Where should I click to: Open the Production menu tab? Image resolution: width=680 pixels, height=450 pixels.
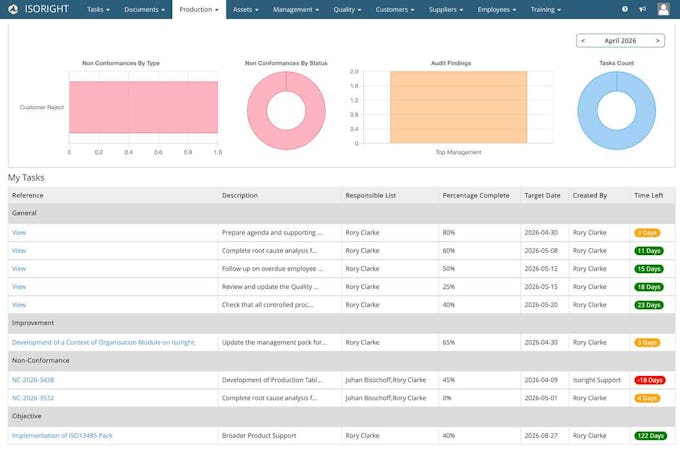tap(199, 10)
